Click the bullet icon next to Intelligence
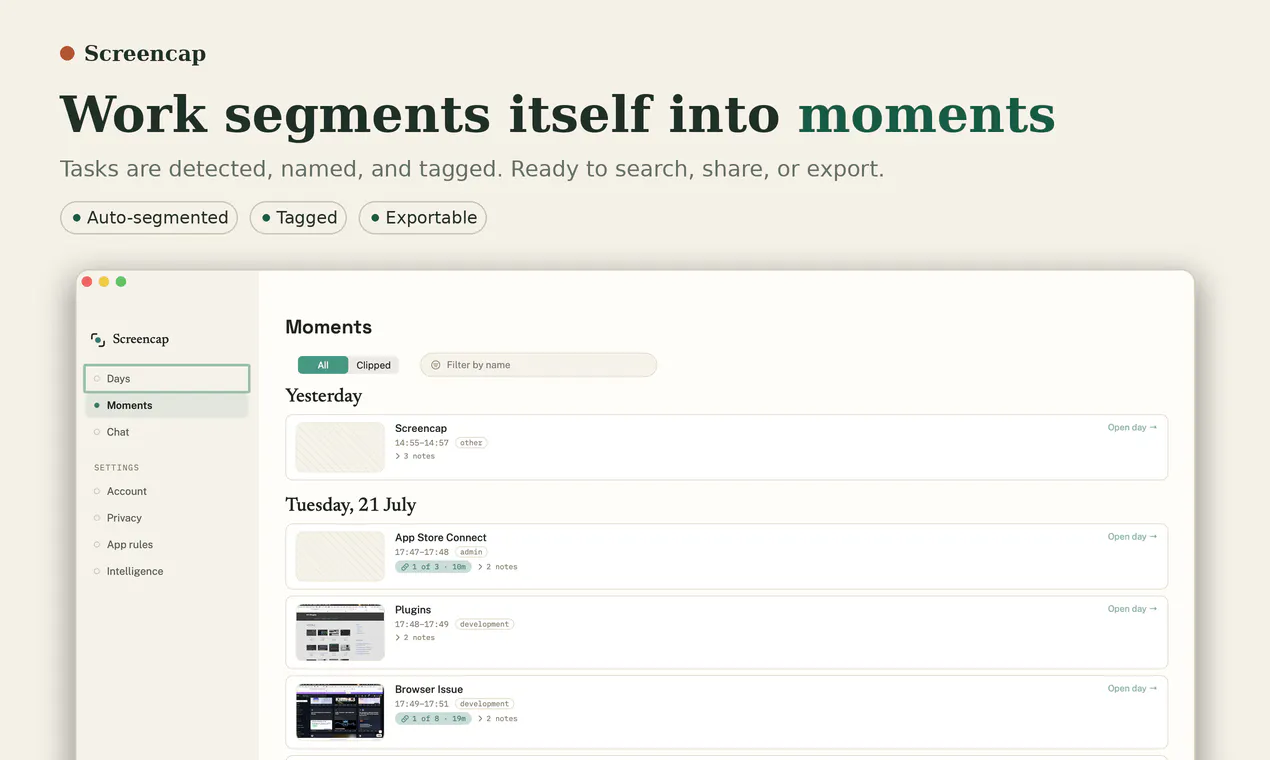This screenshot has height=760, width=1270. pyautogui.click(x=97, y=572)
